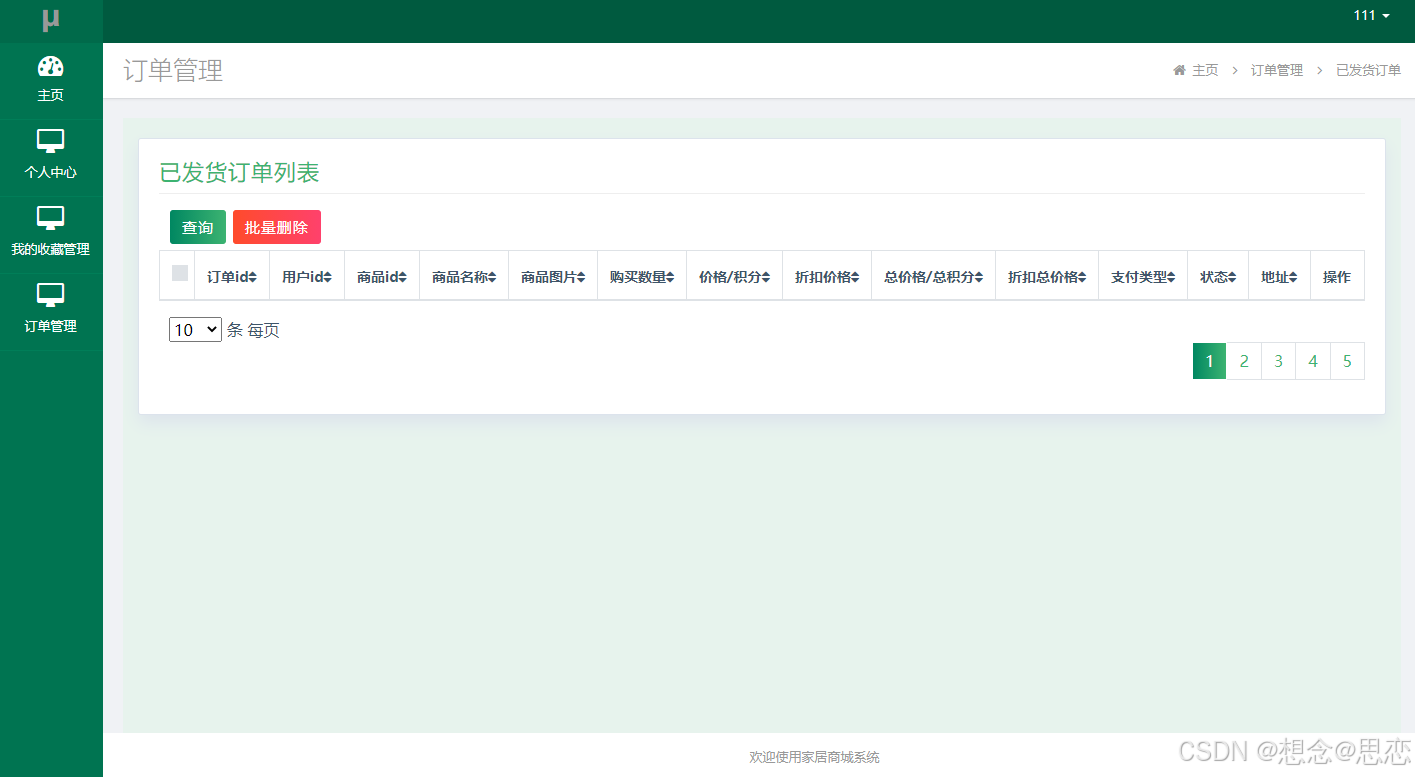Viewport: 1415px width, 777px height.
Task: Open 订单管理 from the sidebar menu
Action: [x=51, y=312]
